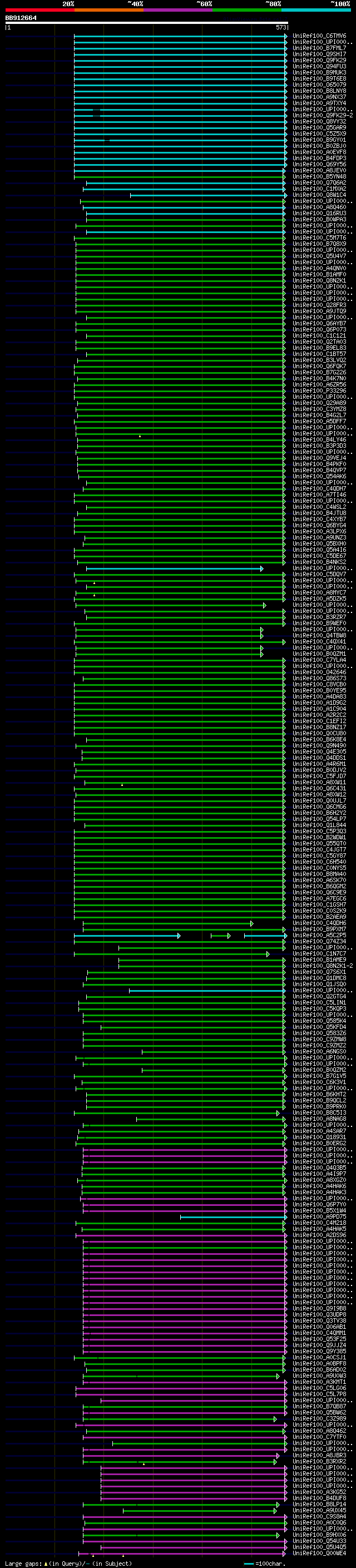This screenshot has height=1568, width=356.
Task: Select UniRef100_Q6C431 entry
Action: 319,788
